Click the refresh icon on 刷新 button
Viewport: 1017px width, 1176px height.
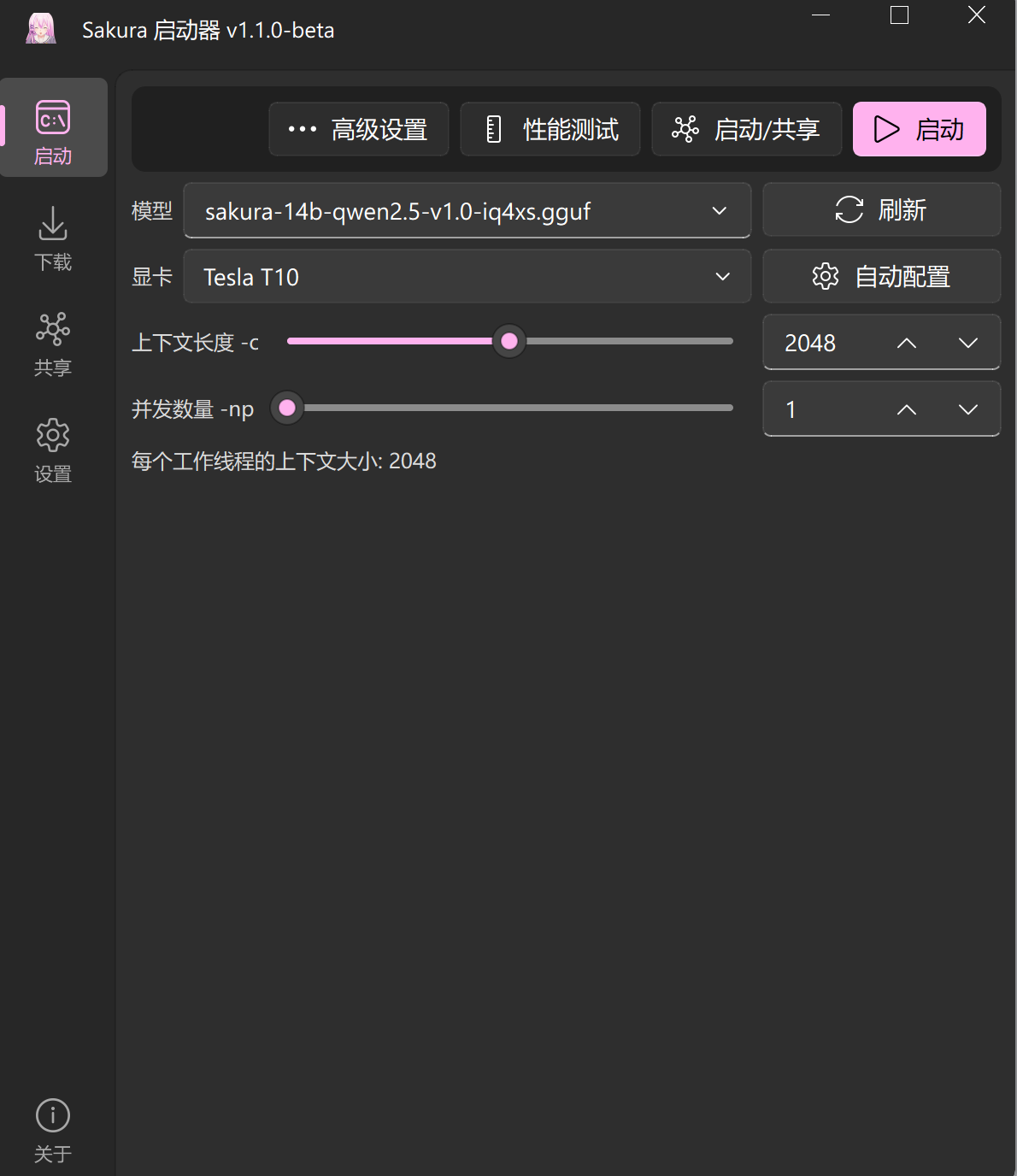tap(849, 209)
